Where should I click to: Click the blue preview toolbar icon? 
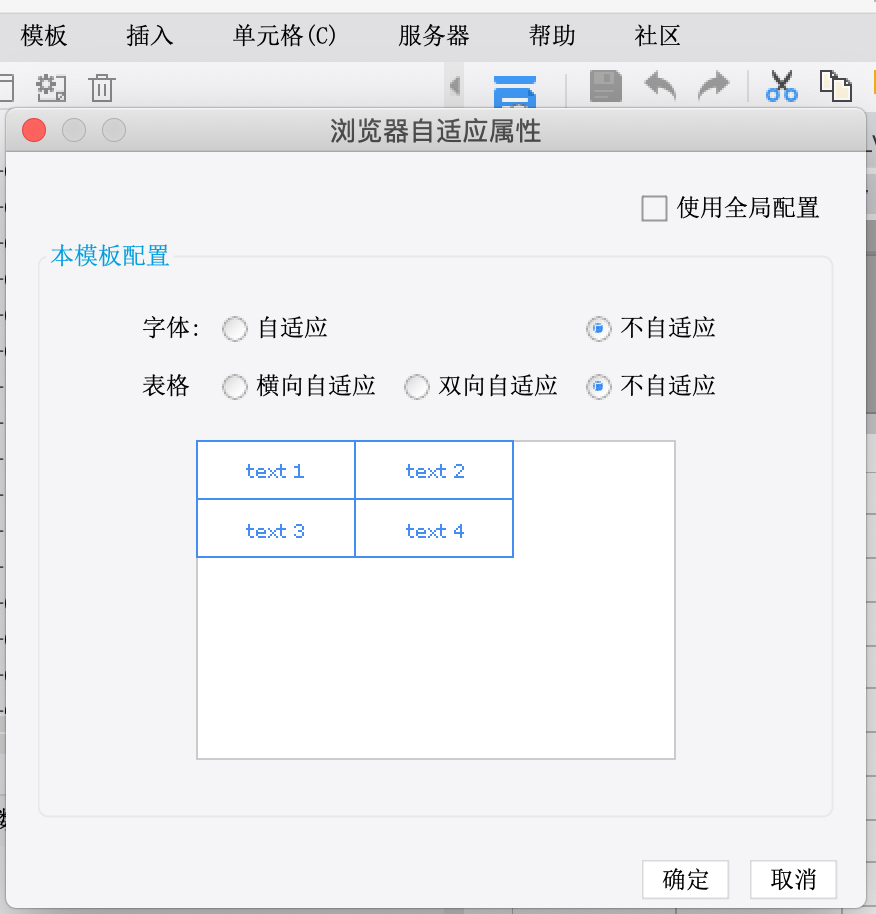point(515,92)
